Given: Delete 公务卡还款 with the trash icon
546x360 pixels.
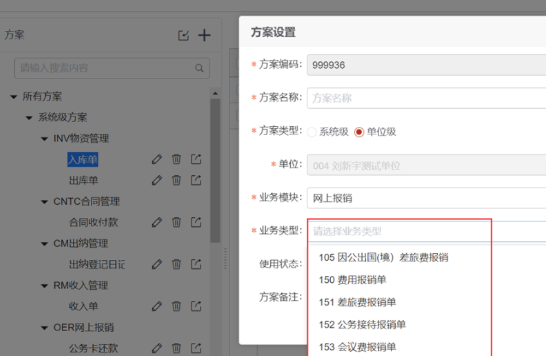Looking at the screenshot, I should point(177,348).
